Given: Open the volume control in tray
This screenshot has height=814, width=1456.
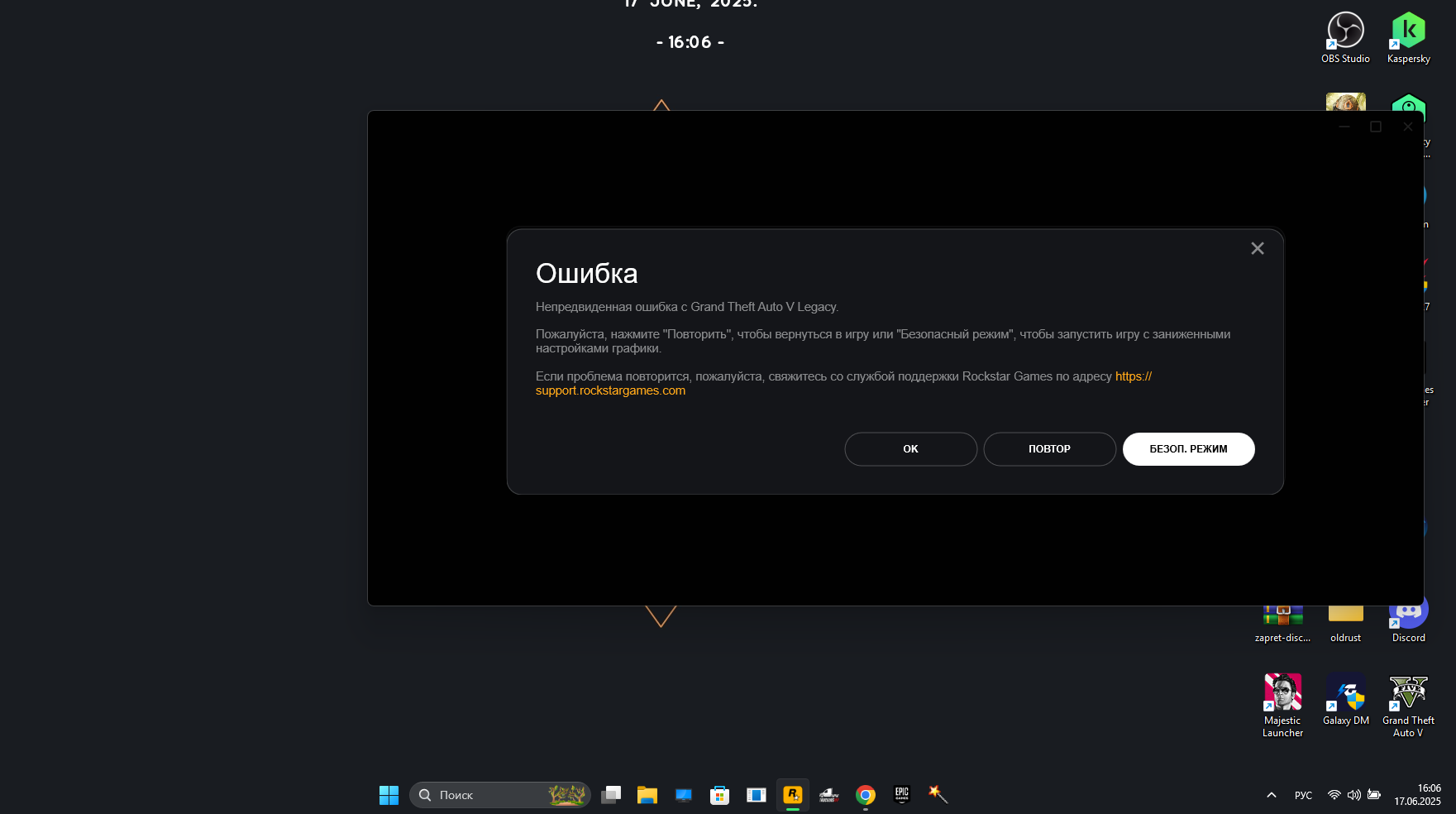Looking at the screenshot, I should [1353, 795].
